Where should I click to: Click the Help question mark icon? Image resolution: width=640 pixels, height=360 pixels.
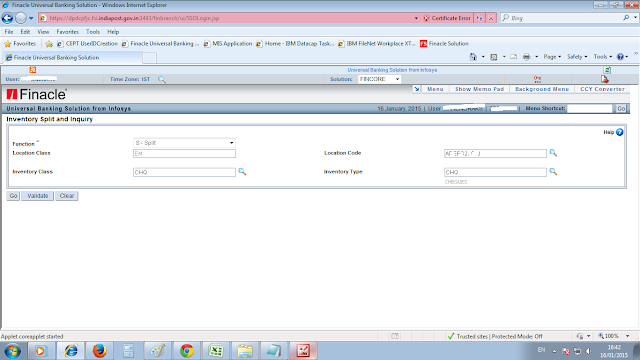(x=620, y=132)
